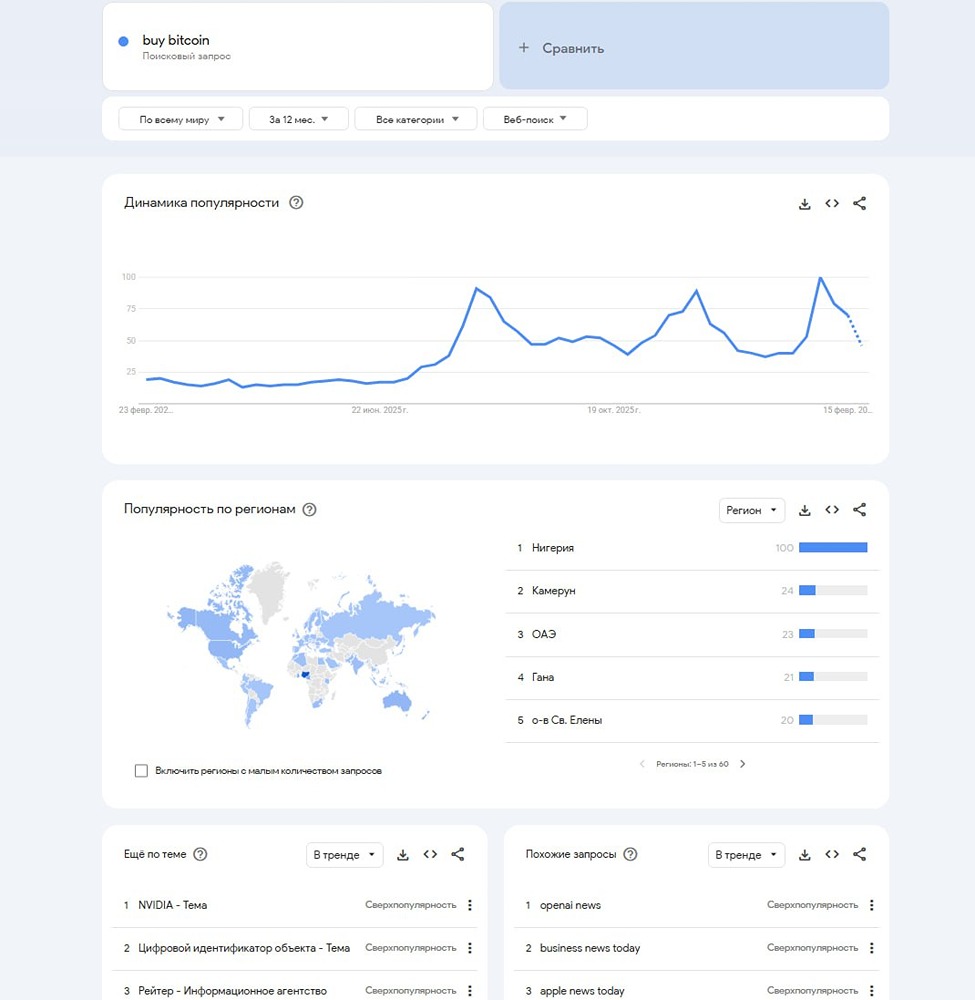Change the Веб-поиск search type dropdown
Viewport: 975px width, 1000px height.
[x=535, y=119]
